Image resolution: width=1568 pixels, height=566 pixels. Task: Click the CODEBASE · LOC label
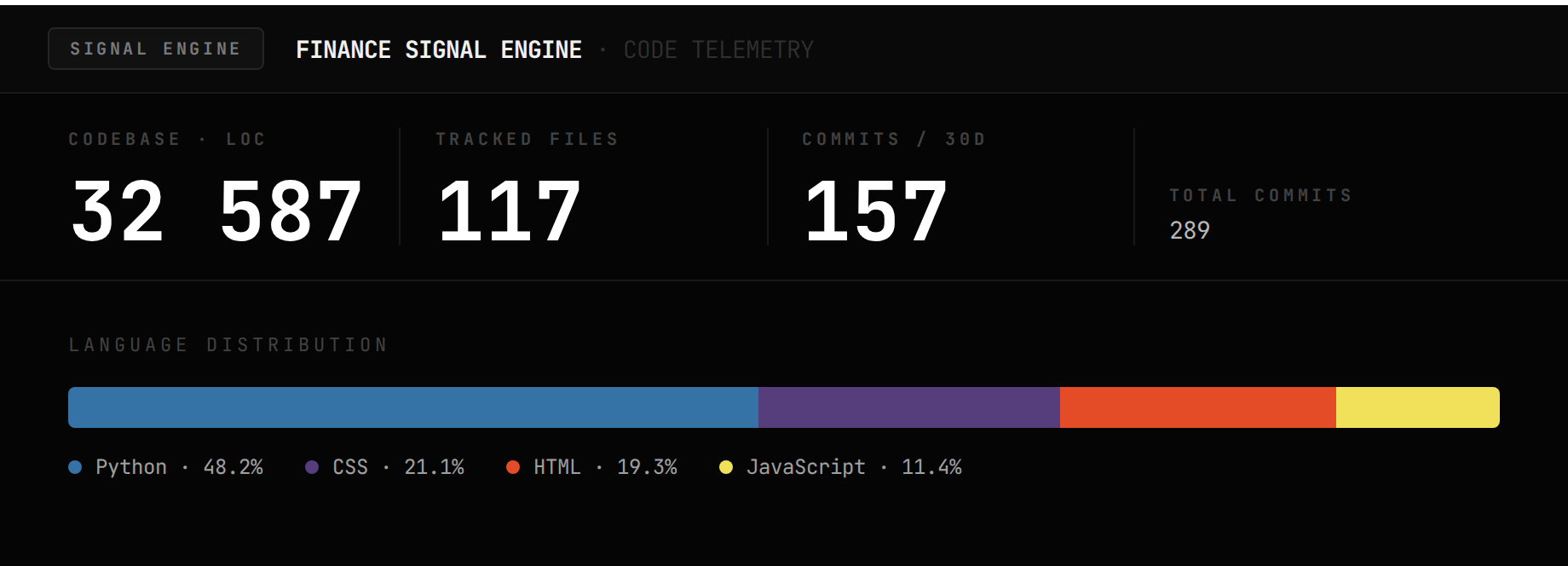click(167, 139)
